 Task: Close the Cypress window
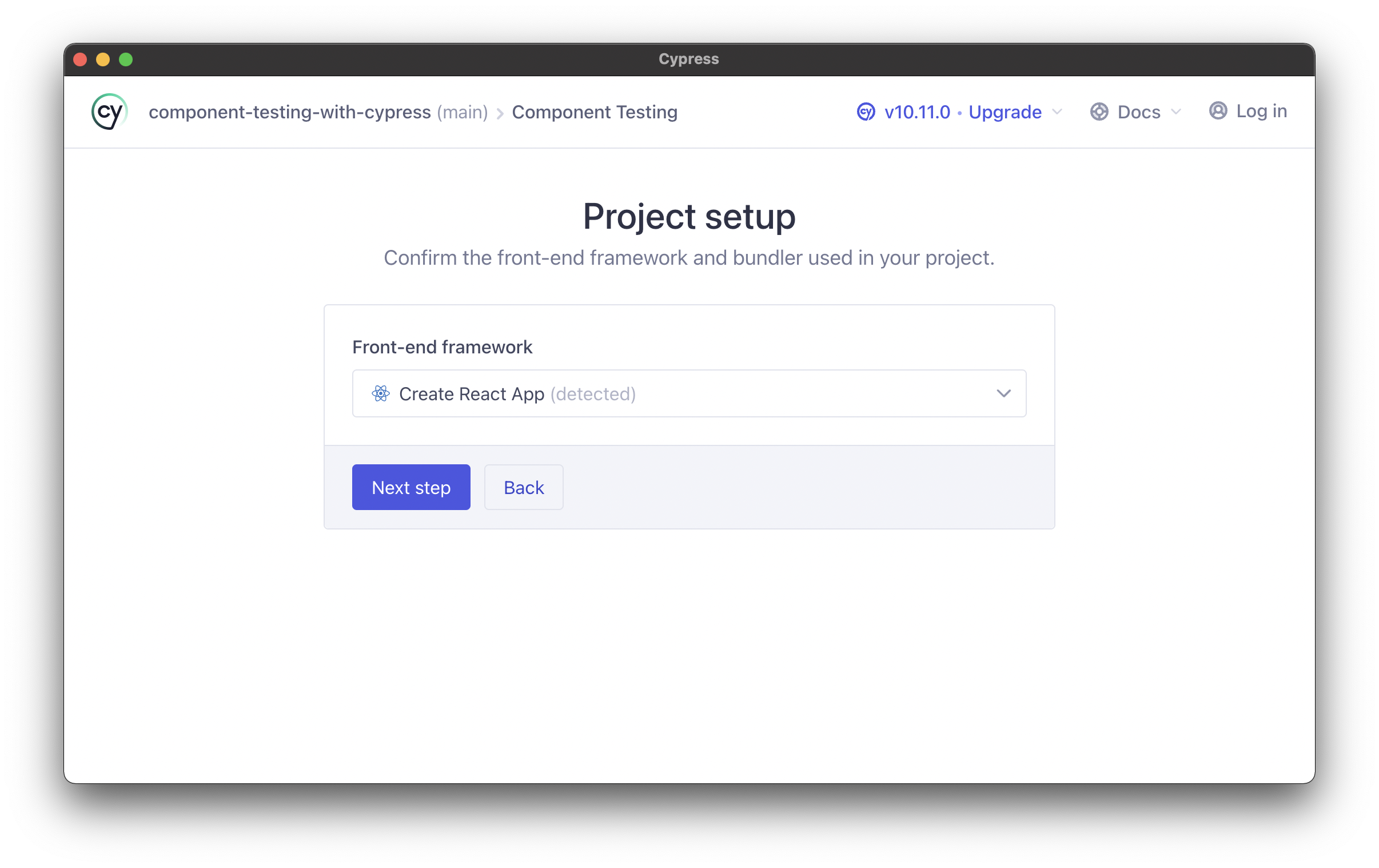tap(80, 59)
